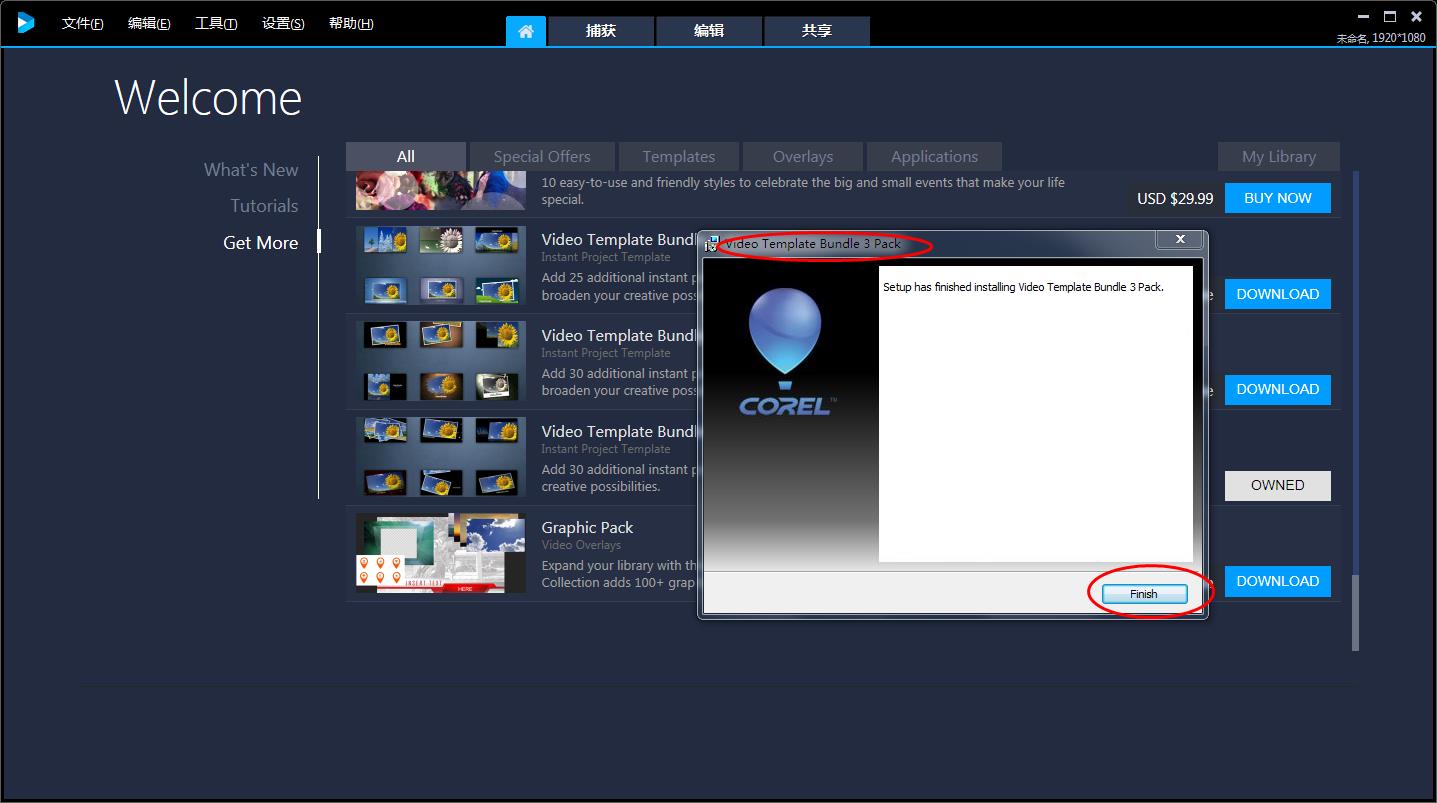
Task: Open the partially visible flowers pack thumbnail
Action: coord(441,190)
